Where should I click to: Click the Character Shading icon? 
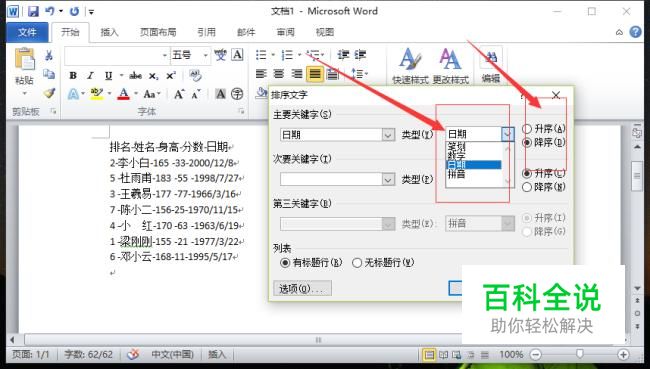pos(220,94)
